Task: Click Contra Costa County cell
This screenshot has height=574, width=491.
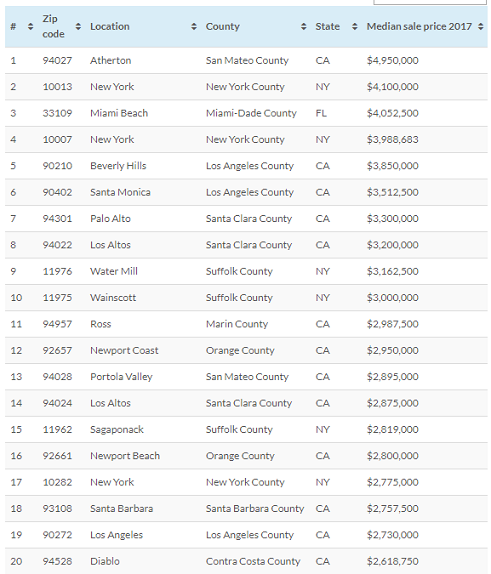Action: [x=253, y=561]
